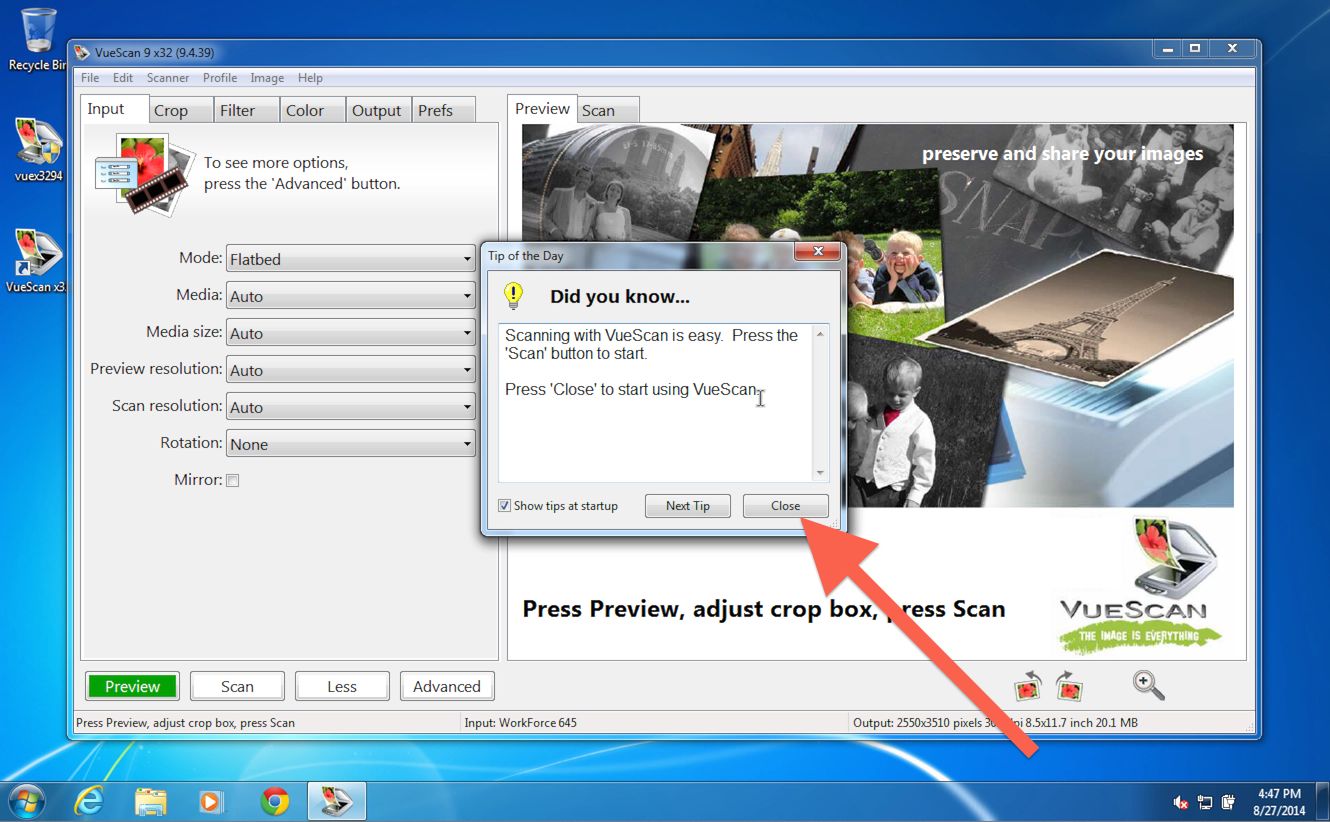Switch to the Prefs tab

(x=445, y=110)
